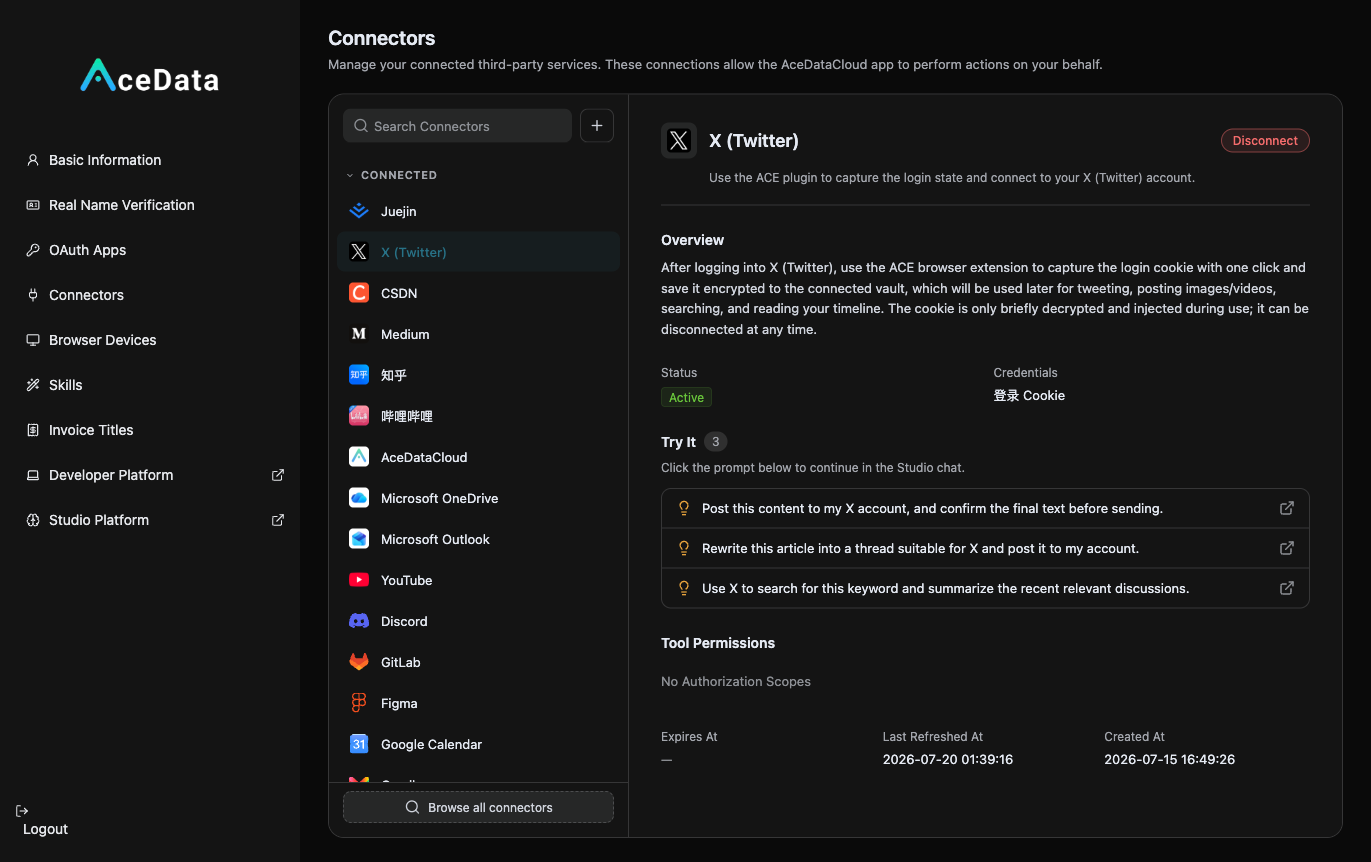
Task: Click the Connectors plug icon
Action: tap(33, 295)
